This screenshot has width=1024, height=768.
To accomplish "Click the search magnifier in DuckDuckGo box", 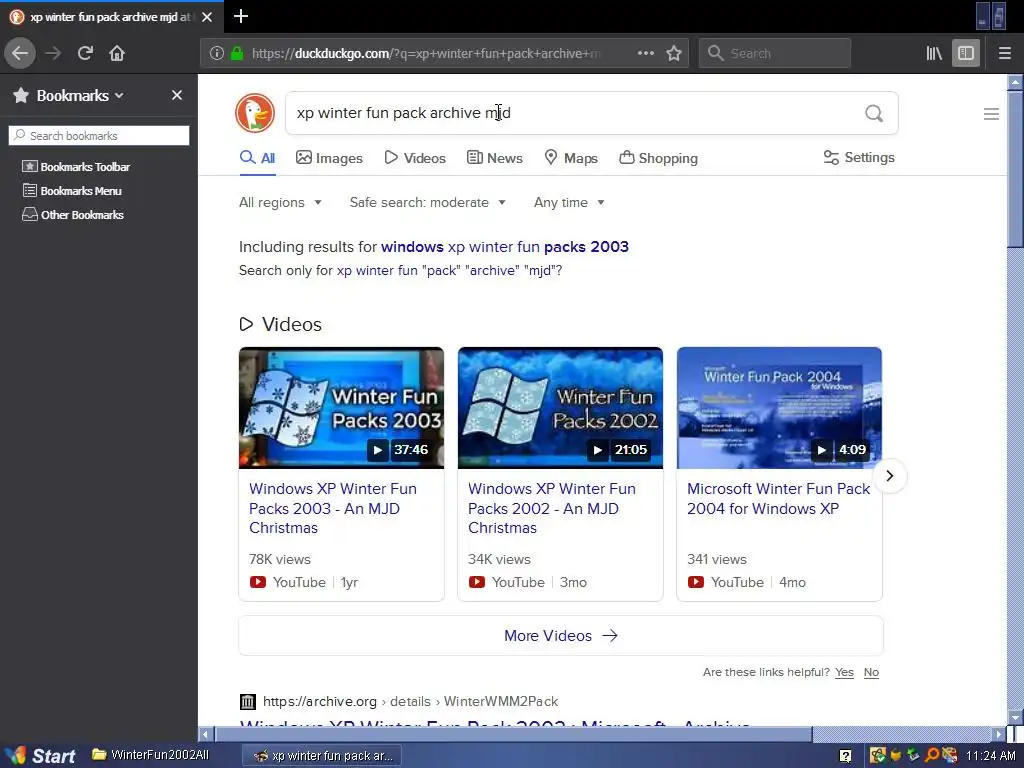I will pos(874,113).
